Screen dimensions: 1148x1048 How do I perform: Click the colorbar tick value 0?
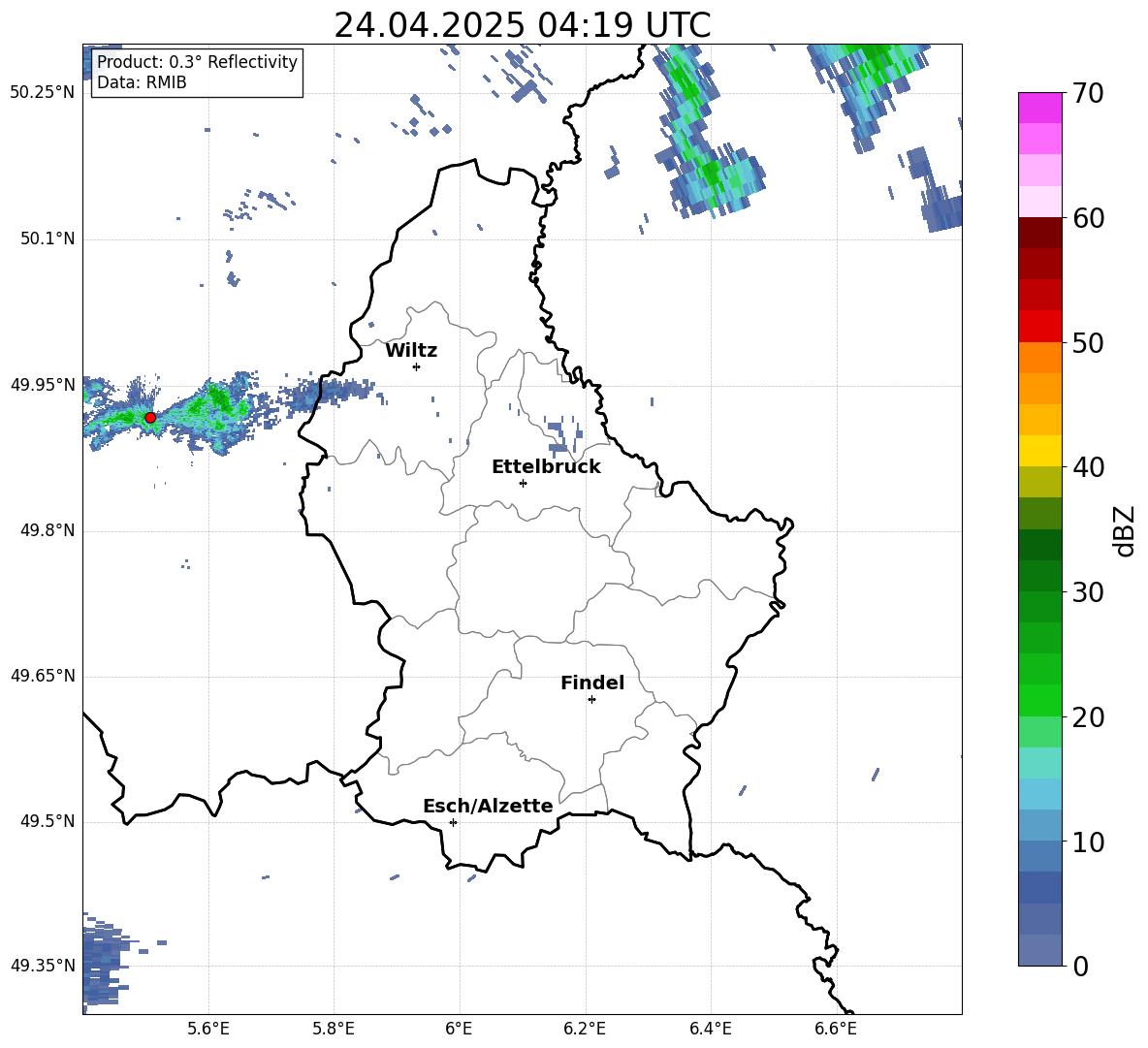[1081, 967]
